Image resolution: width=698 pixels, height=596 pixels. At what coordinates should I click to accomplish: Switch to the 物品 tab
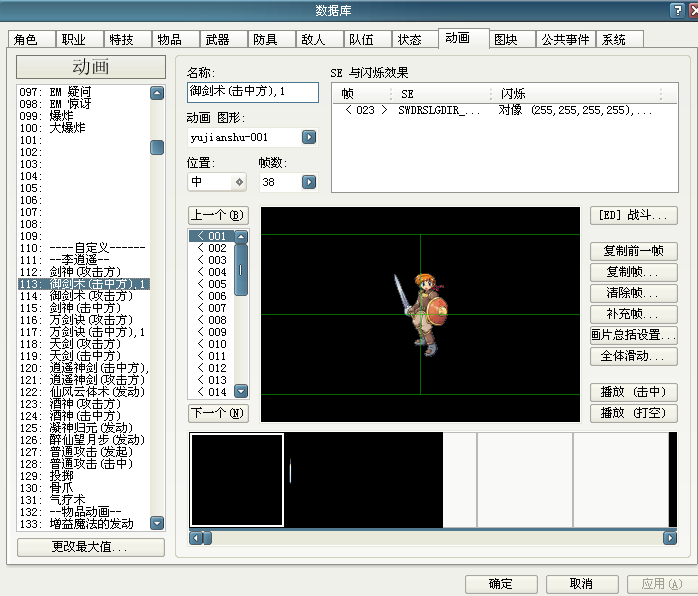pos(176,39)
